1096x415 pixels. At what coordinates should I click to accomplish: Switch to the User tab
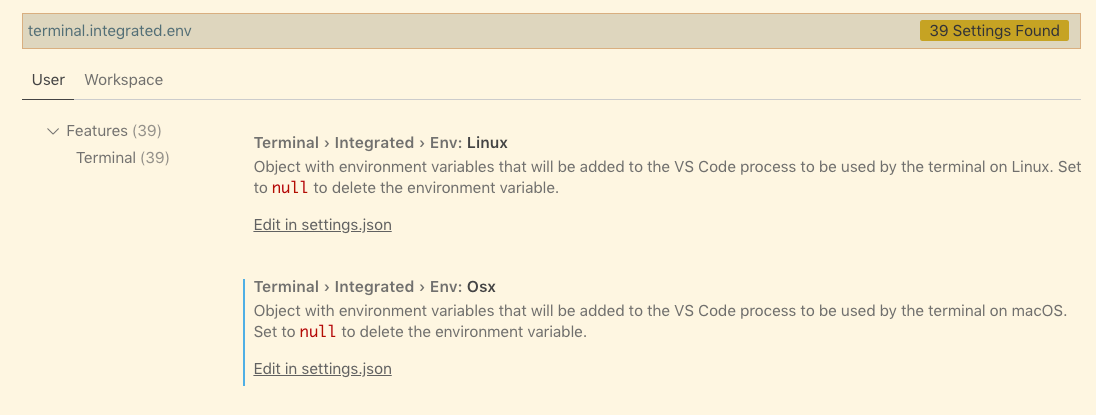[x=48, y=80]
